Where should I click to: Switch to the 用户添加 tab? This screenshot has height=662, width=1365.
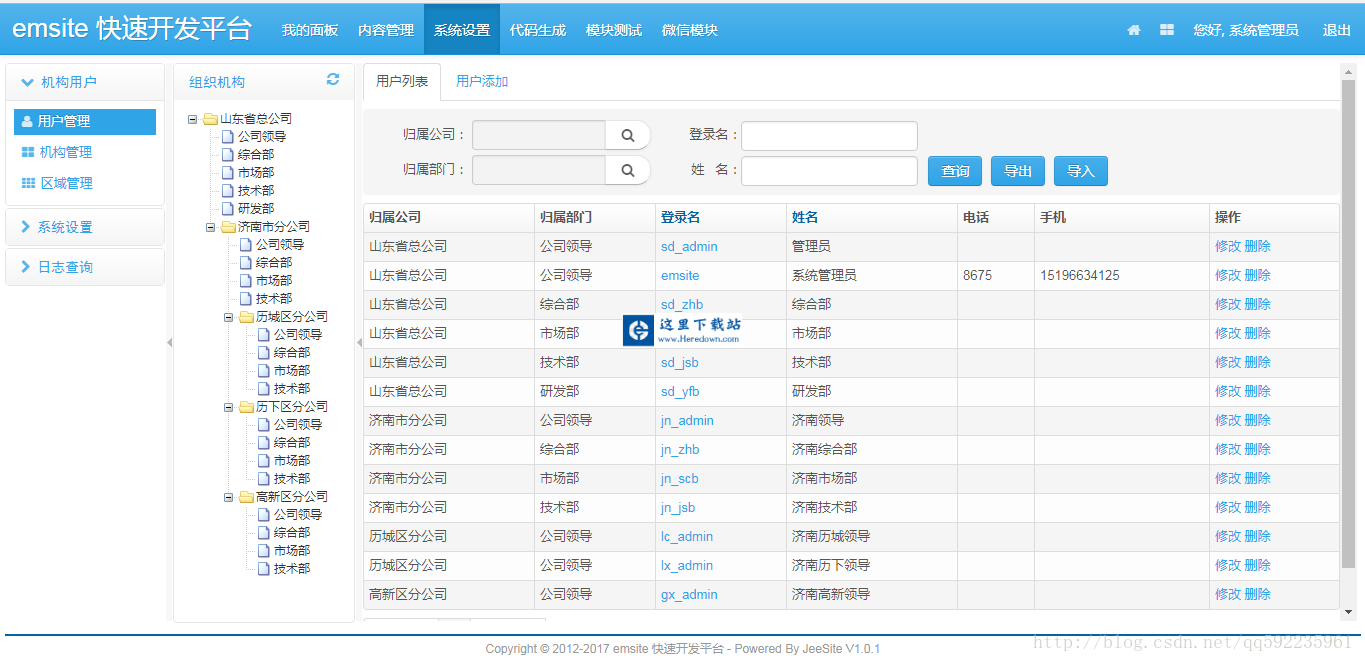click(482, 81)
